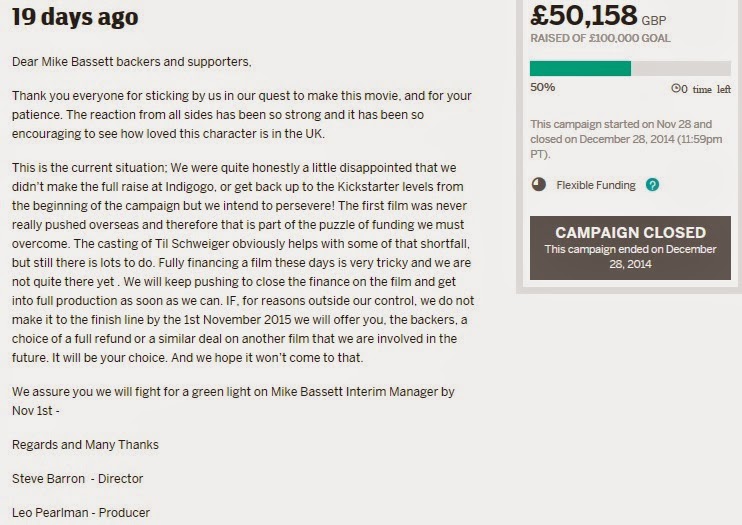Click the grey unfilled part of progress bar

(681, 68)
